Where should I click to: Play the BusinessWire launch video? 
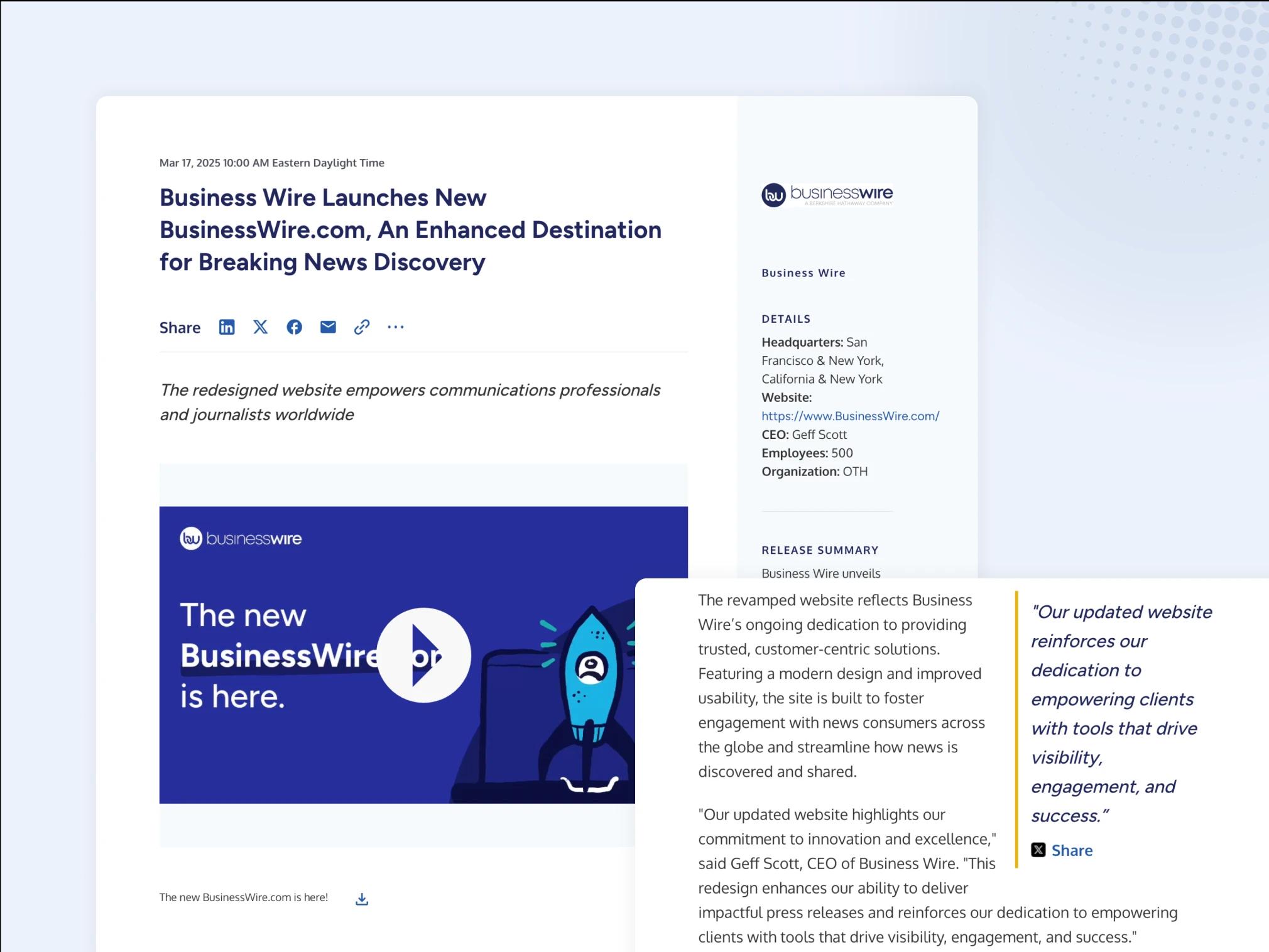tap(423, 655)
